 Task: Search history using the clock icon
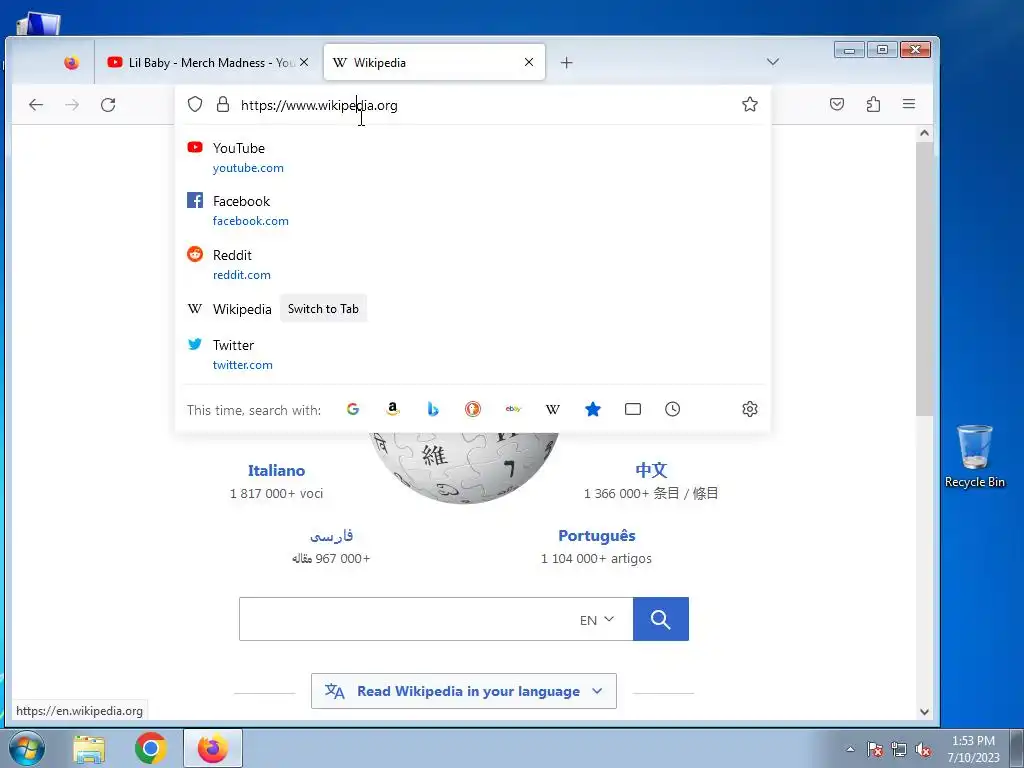[673, 409]
